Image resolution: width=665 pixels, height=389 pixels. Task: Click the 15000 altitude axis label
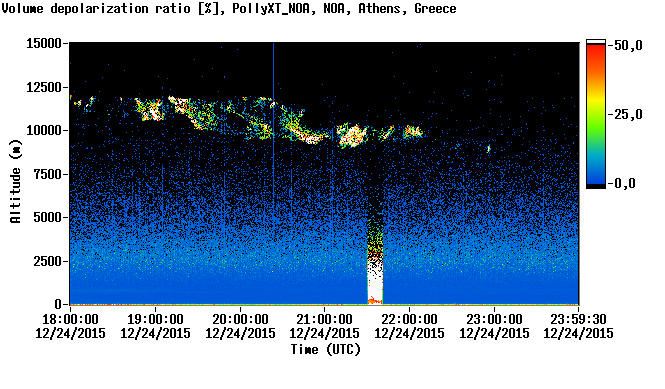tap(44, 43)
